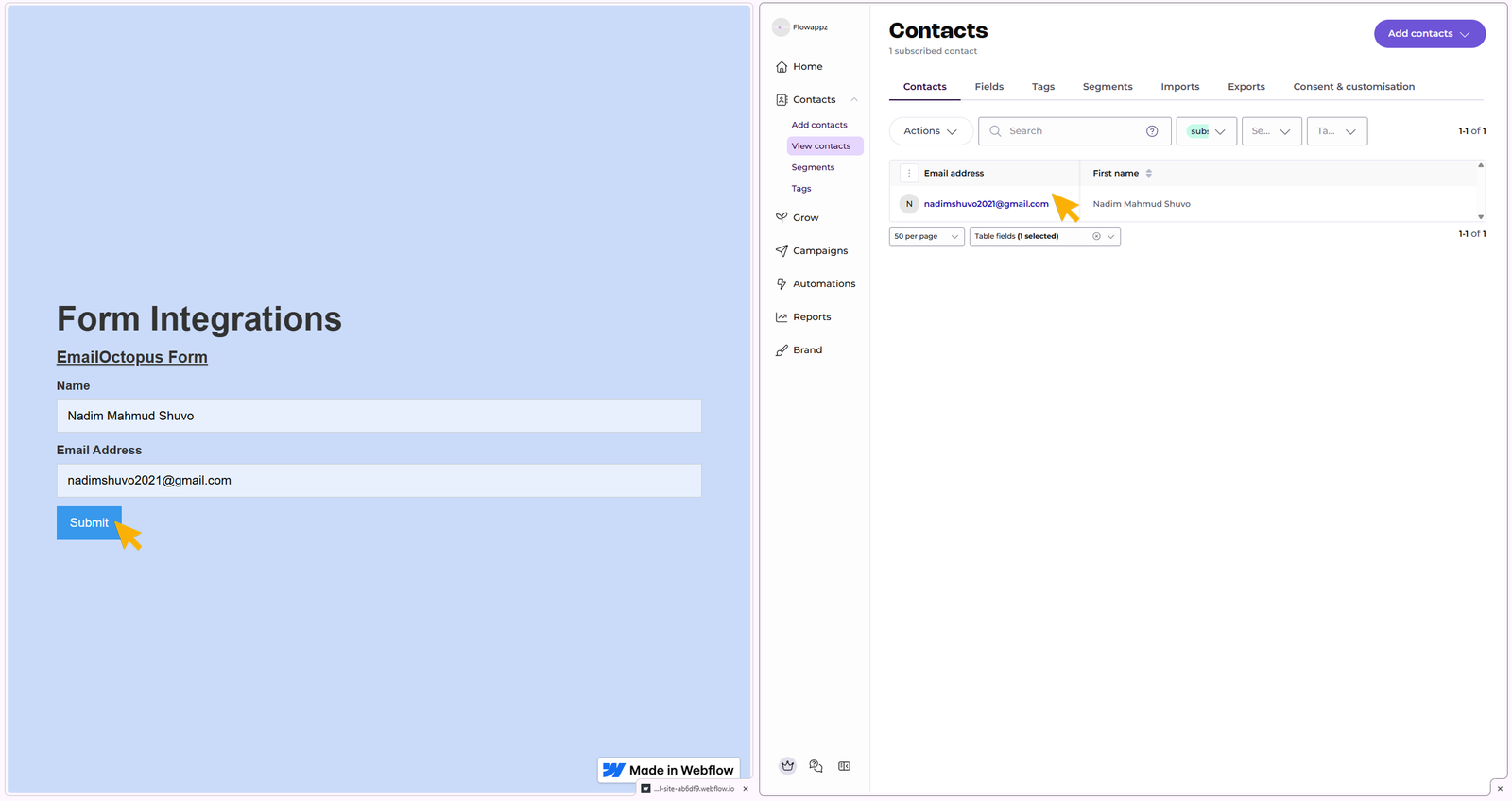The width and height of the screenshot is (1512, 801).
Task: Open Home from the EmailOctopus sidebar
Action: [x=799, y=67]
